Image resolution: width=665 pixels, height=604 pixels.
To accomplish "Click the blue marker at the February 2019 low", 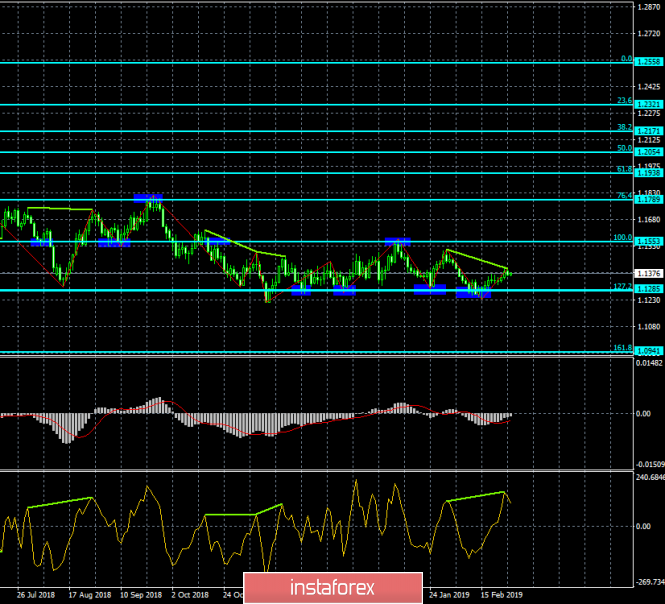I will tap(473, 293).
